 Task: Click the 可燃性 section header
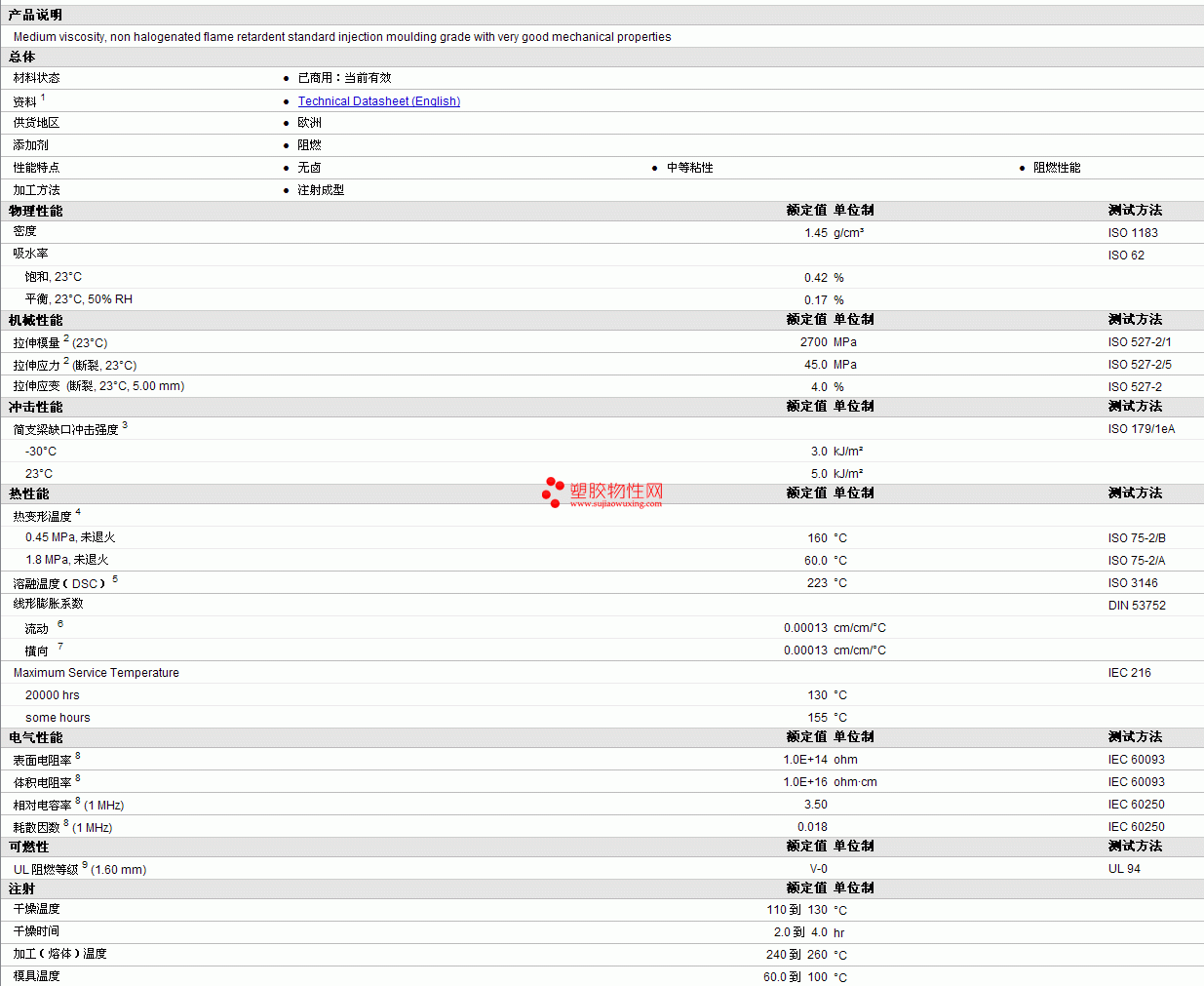click(28, 847)
